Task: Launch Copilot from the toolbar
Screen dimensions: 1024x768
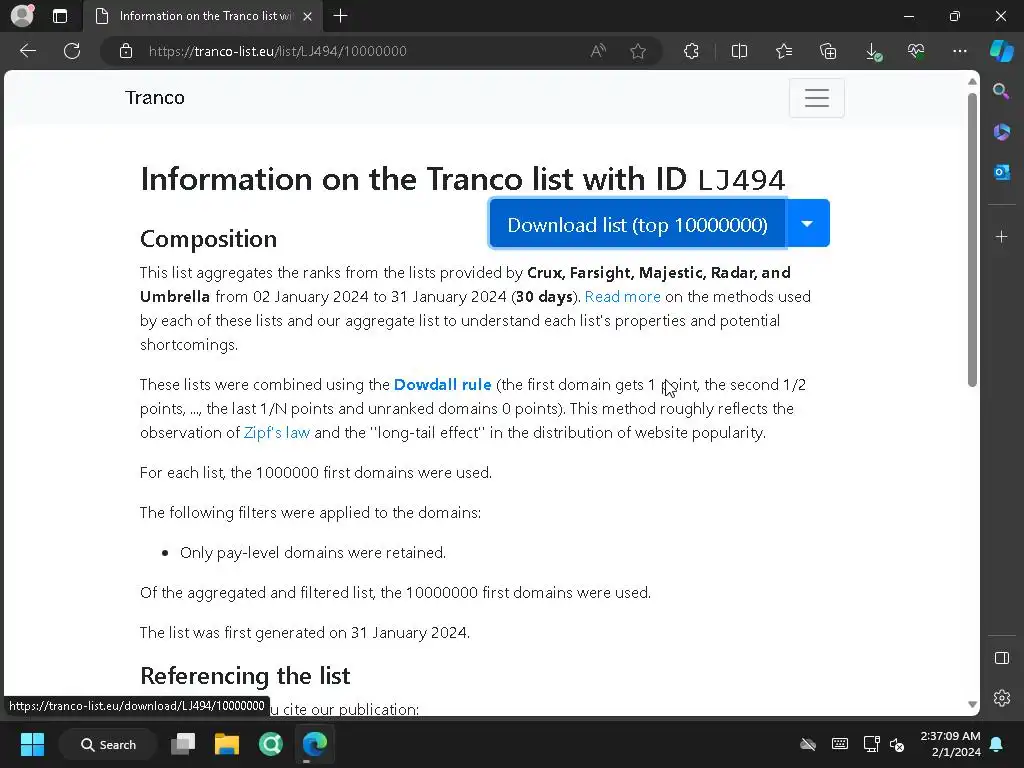Action: coord(1002,51)
